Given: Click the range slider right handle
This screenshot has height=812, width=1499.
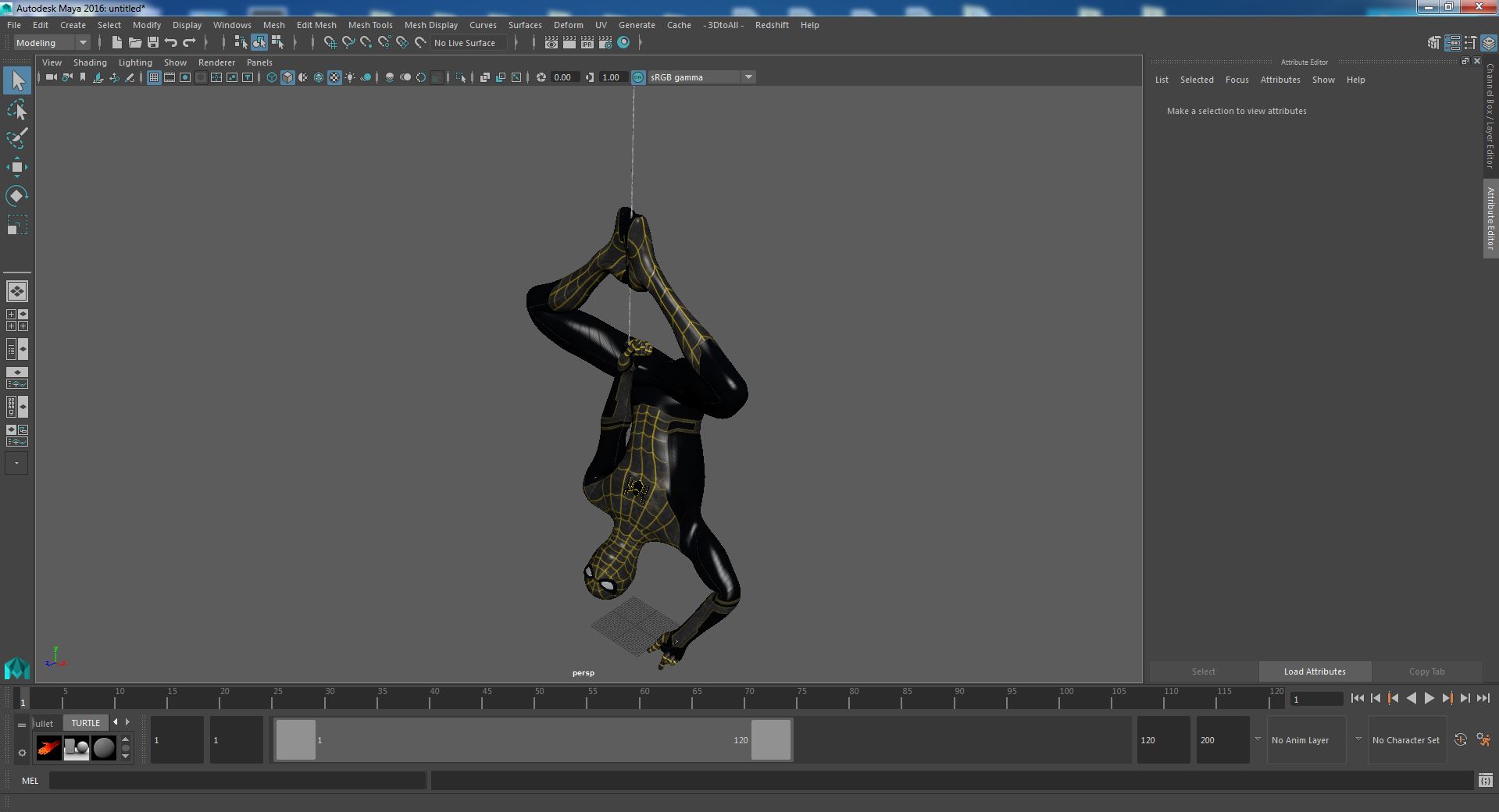Looking at the screenshot, I should [x=771, y=739].
